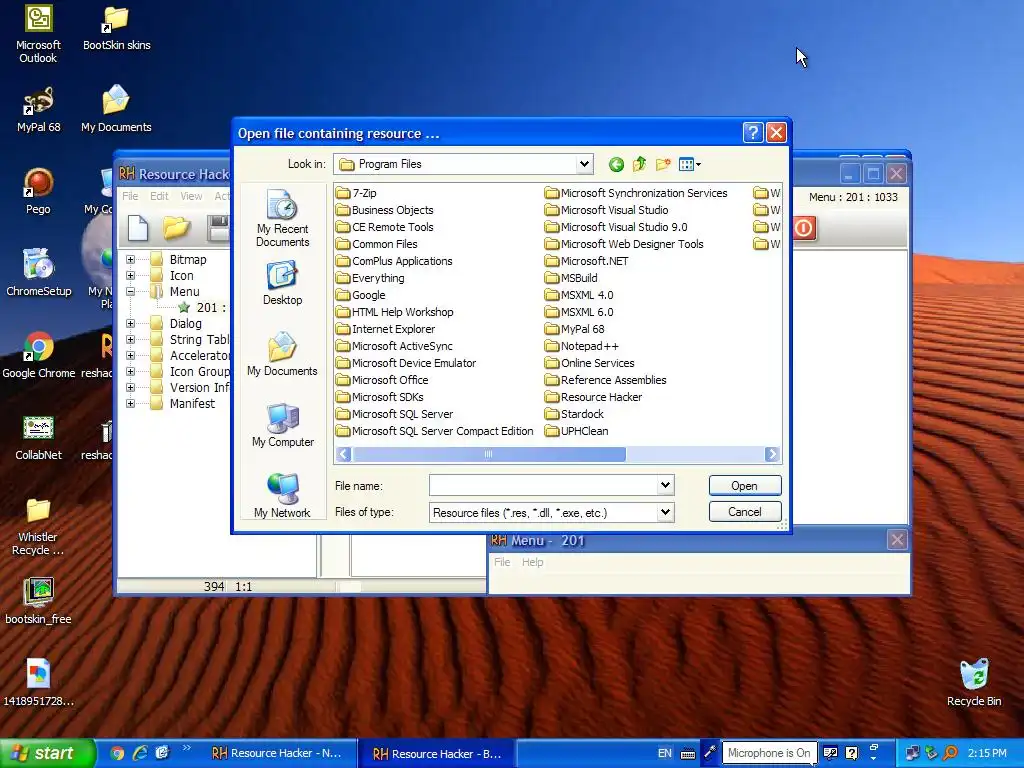Select the CollabNet desktop icon
The width and height of the screenshot is (1024, 768).
38,438
